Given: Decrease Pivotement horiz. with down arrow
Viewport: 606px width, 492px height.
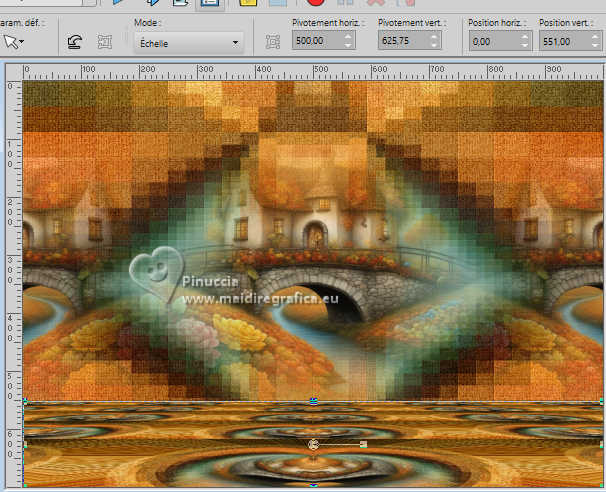Looking at the screenshot, I should [x=348, y=45].
